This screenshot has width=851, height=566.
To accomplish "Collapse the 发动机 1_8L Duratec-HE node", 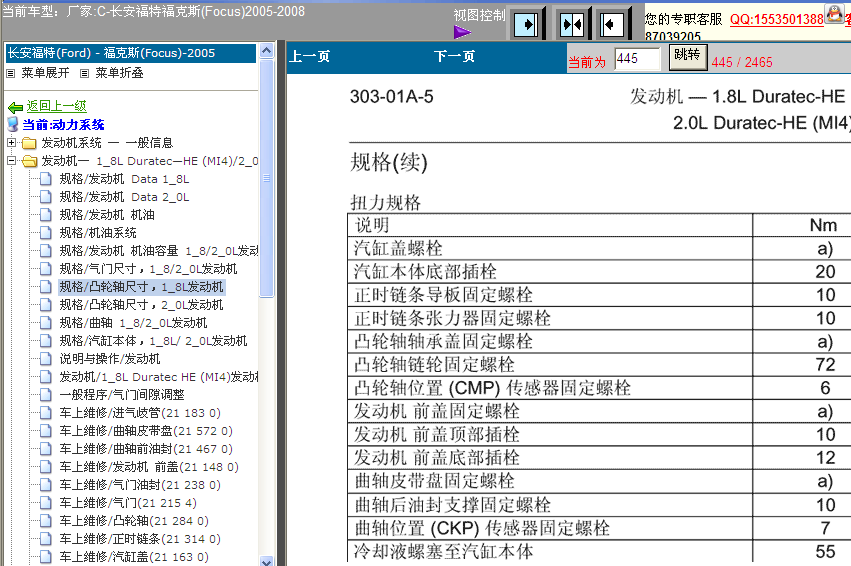I will [x=11, y=161].
